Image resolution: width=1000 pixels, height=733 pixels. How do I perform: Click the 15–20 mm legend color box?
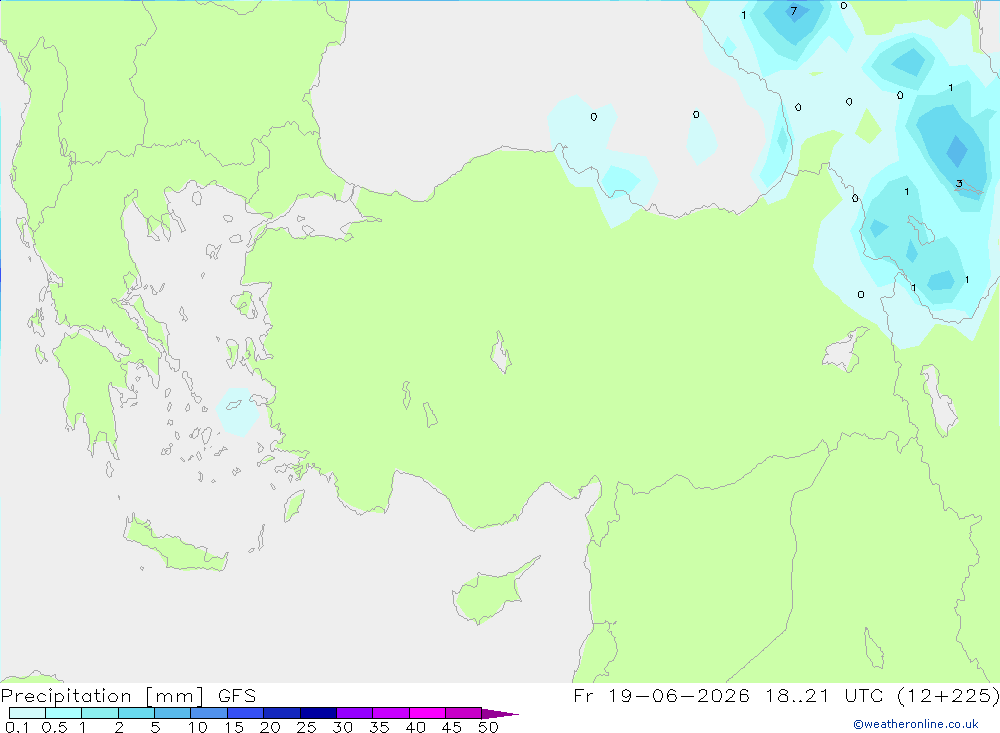click(245, 713)
